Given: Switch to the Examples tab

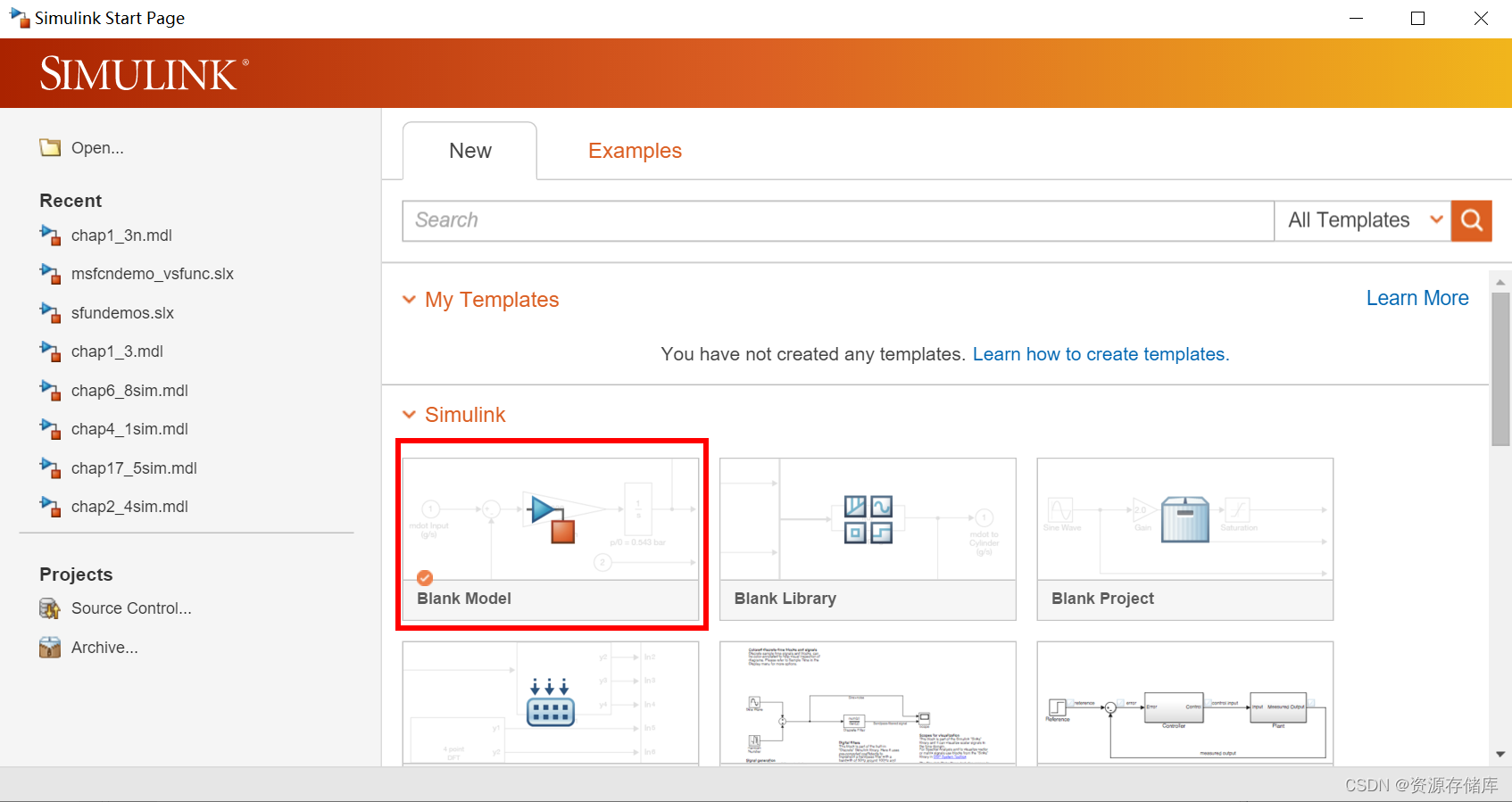Looking at the screenshot, I should pos(635,151).
